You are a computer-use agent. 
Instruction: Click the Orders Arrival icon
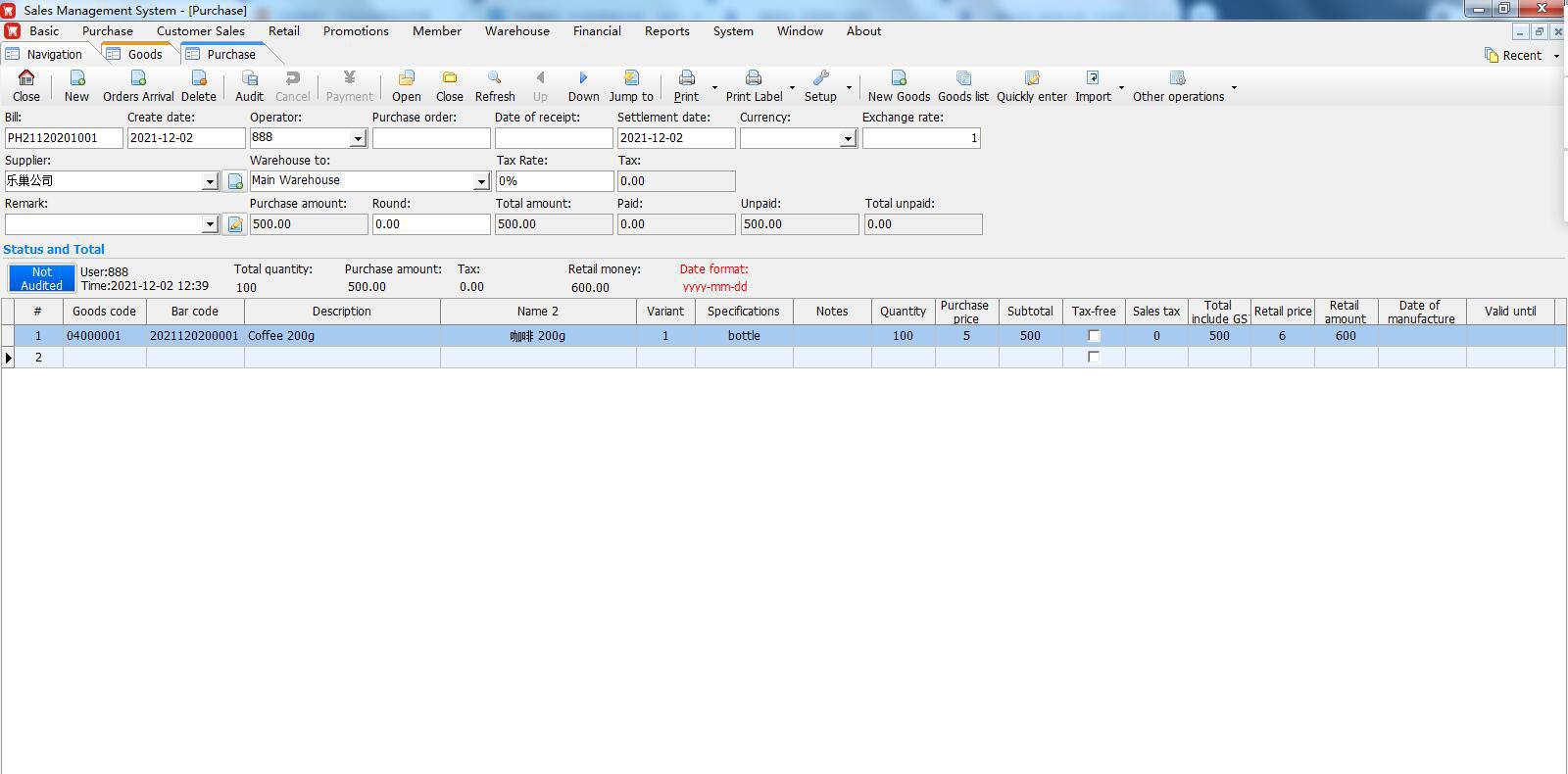[x=138, y=79]
